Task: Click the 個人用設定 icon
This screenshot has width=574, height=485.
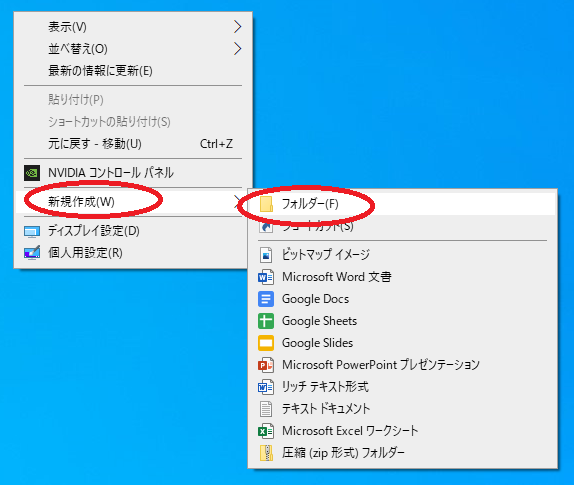Action: pos(32,253)
